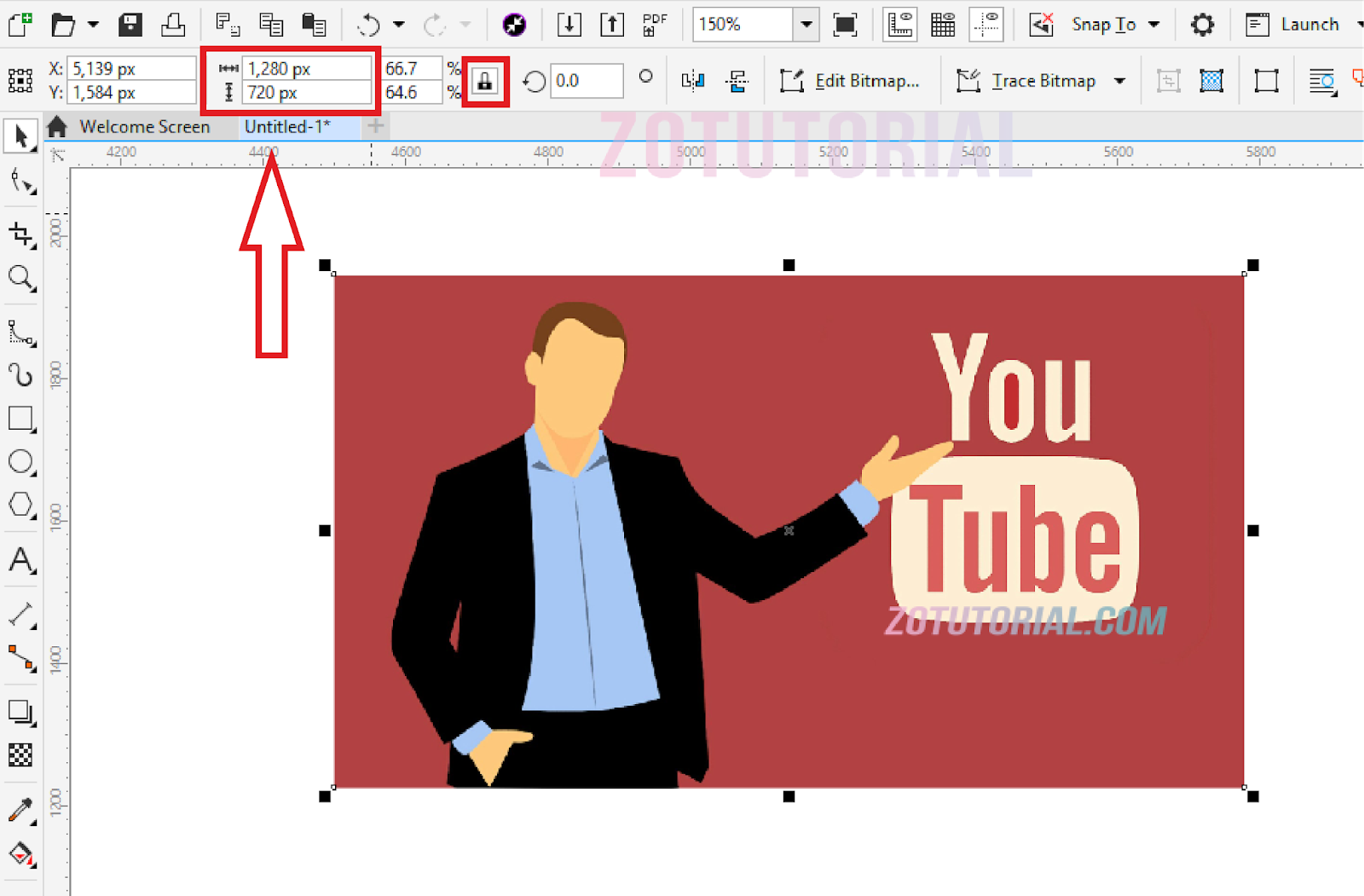1364x896 pixels.
Task: Toggle the Snap Off button
Action: [1041, 25]
